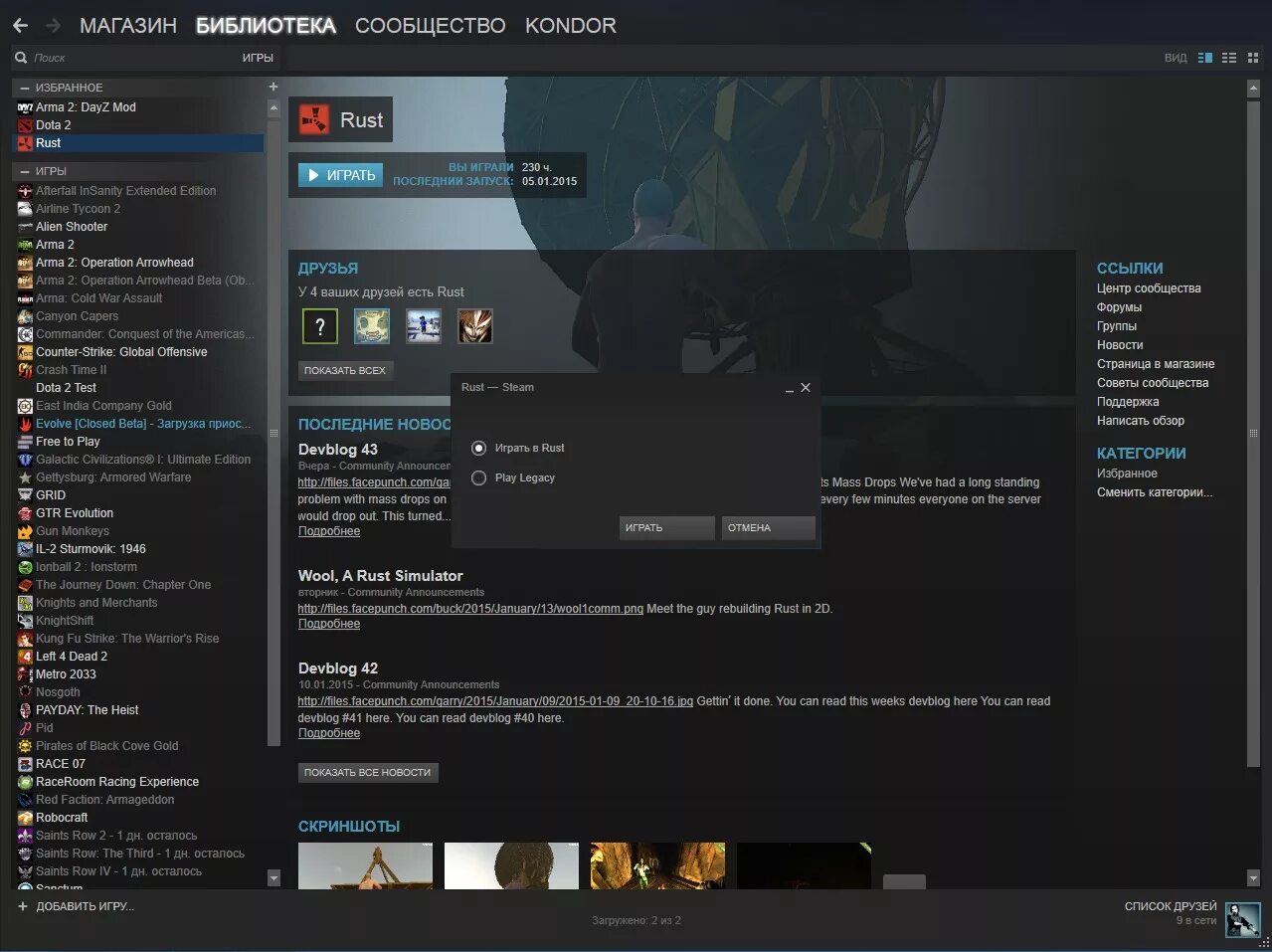Open the СООБЩЕСТВО tab
The height and width of the screenshot is (952, 1272).
430,26
